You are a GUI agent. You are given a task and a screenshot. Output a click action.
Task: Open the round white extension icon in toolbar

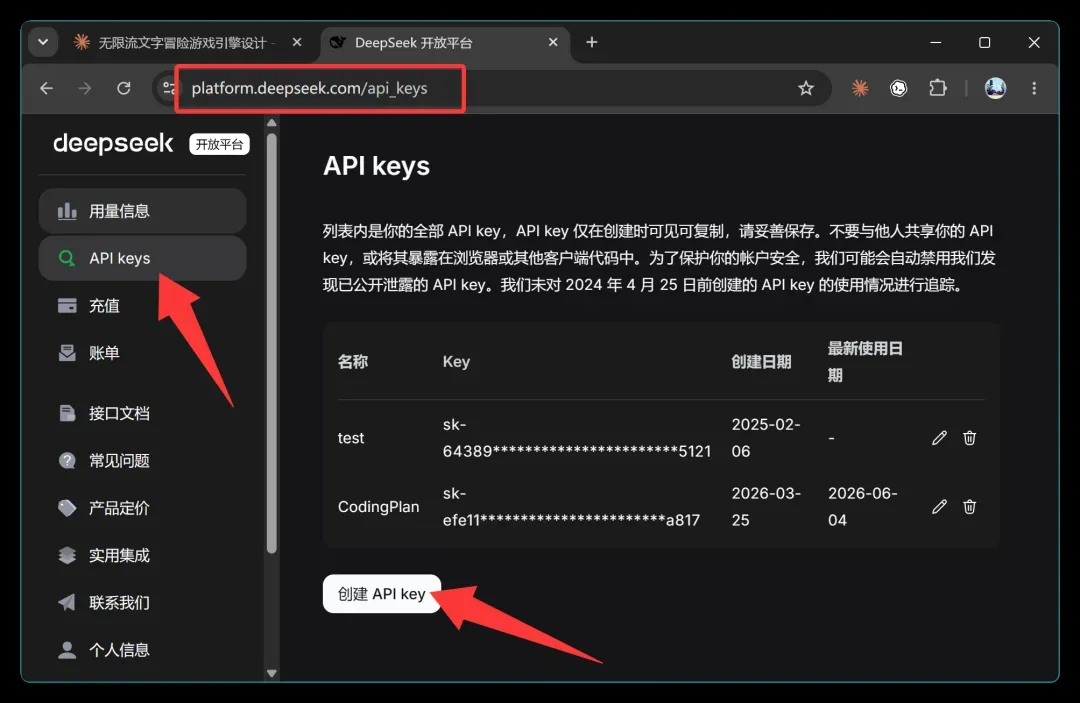coord(898,88)
